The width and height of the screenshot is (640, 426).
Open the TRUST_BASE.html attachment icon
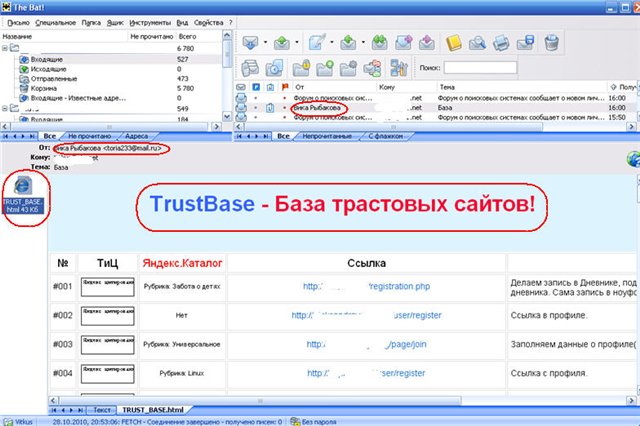pos(23,196)
